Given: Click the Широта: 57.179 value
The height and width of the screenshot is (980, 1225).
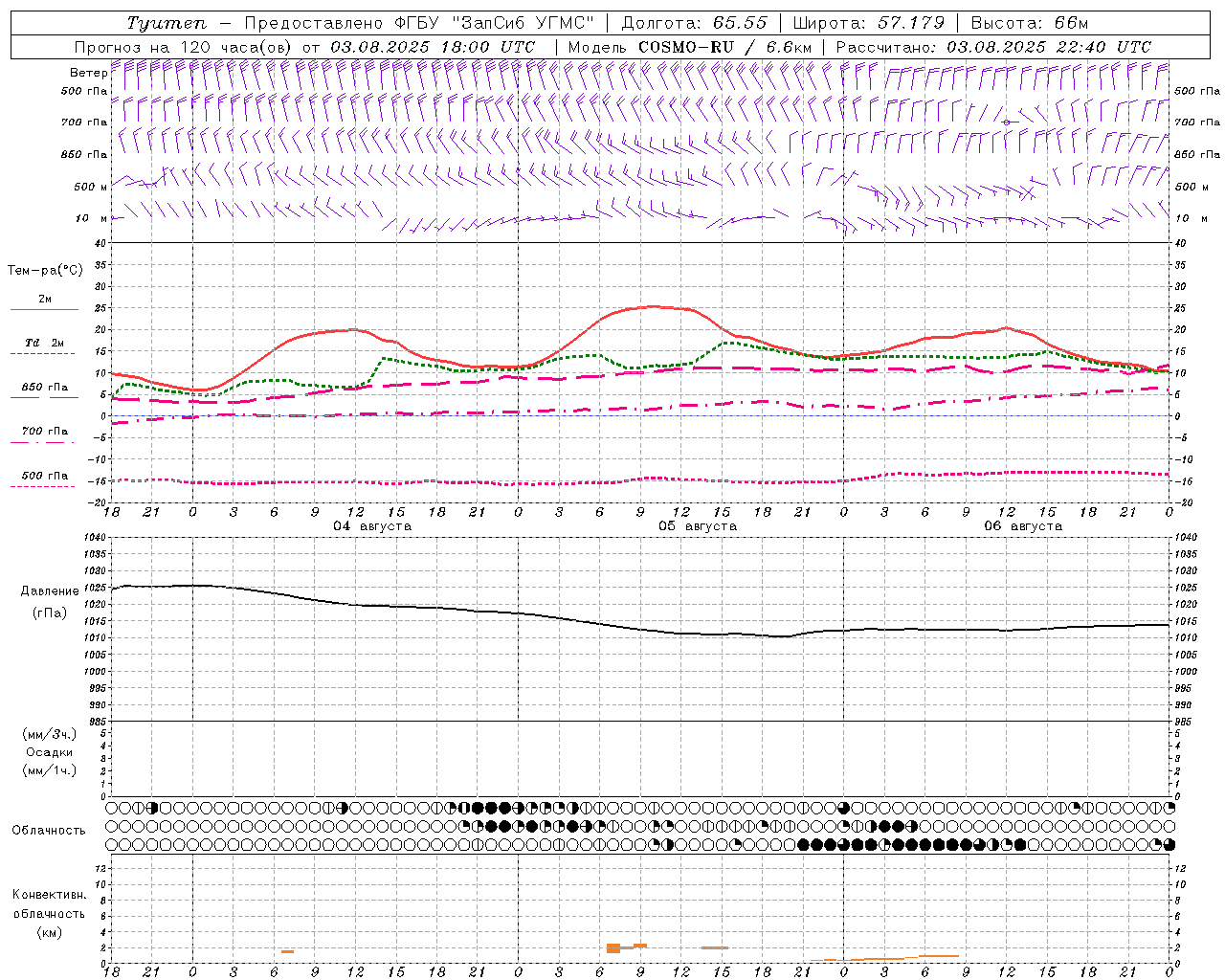Looking at the screenshot, I should 869,23.
